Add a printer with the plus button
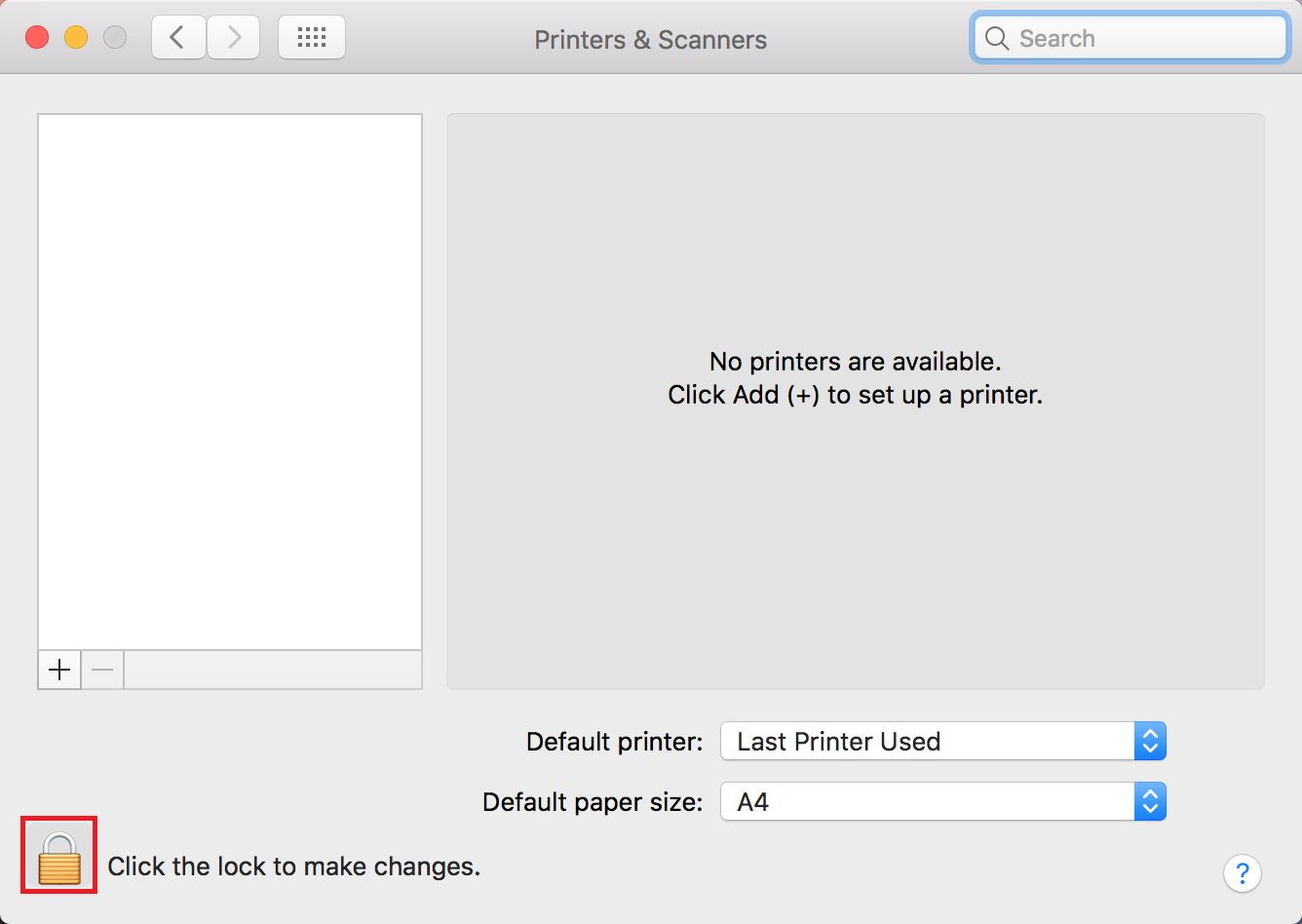The width and height of the screenshot is (1302, 924). [x=59, y=670]
